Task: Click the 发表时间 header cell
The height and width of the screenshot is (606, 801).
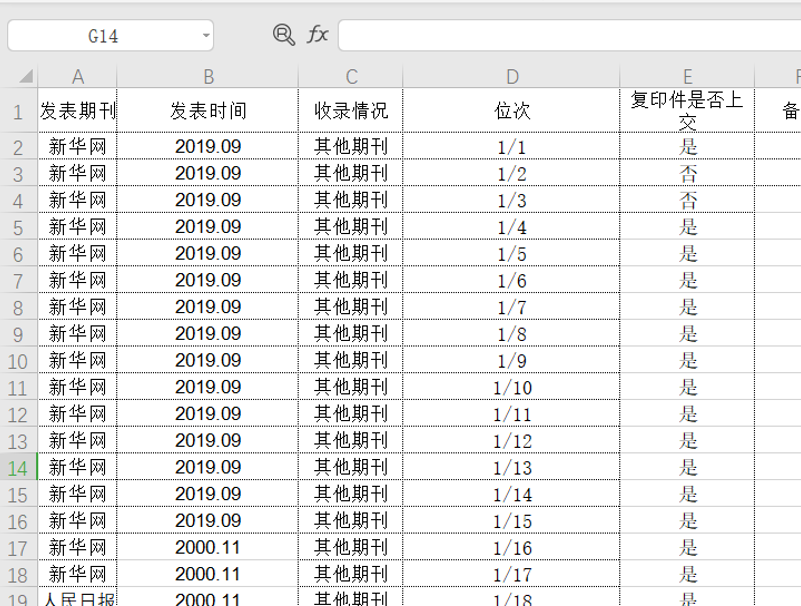Action: 208,111
